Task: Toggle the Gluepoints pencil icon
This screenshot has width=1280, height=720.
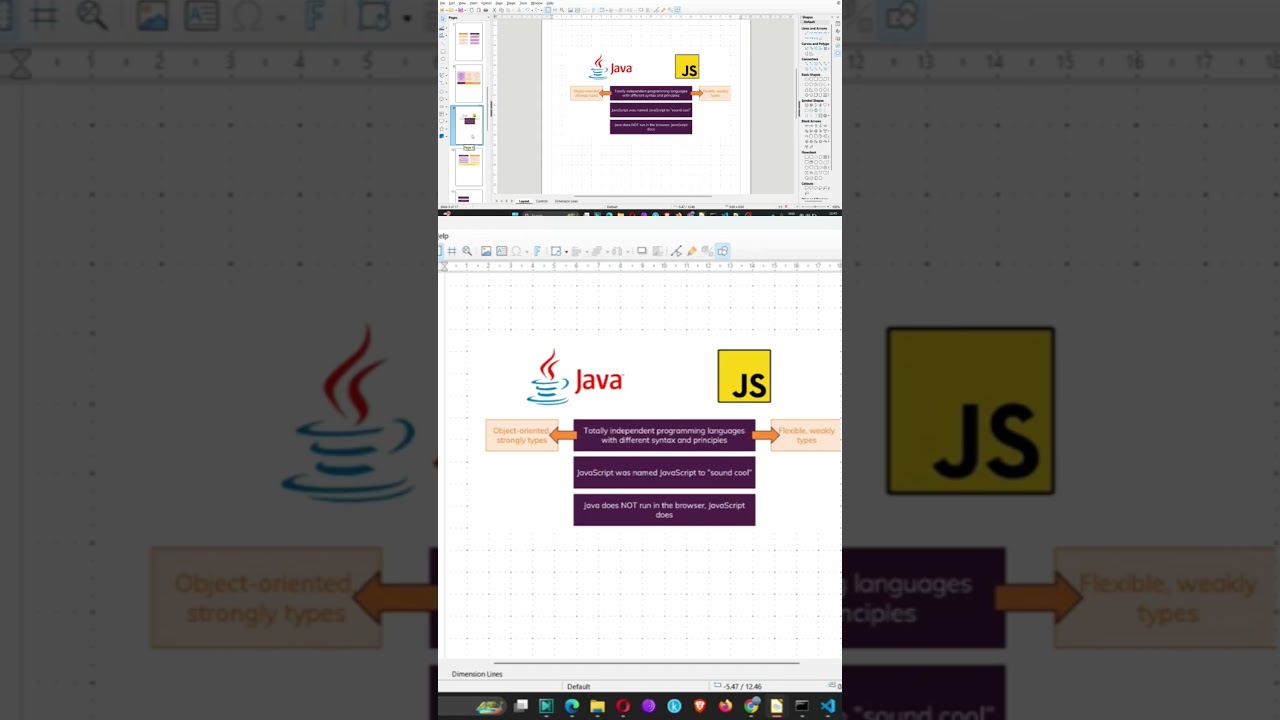Action: point(692,251)
